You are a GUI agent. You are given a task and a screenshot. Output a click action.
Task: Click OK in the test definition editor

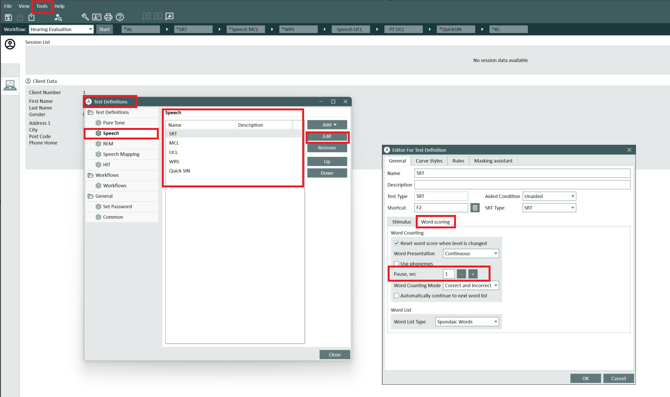coord(585,379)
